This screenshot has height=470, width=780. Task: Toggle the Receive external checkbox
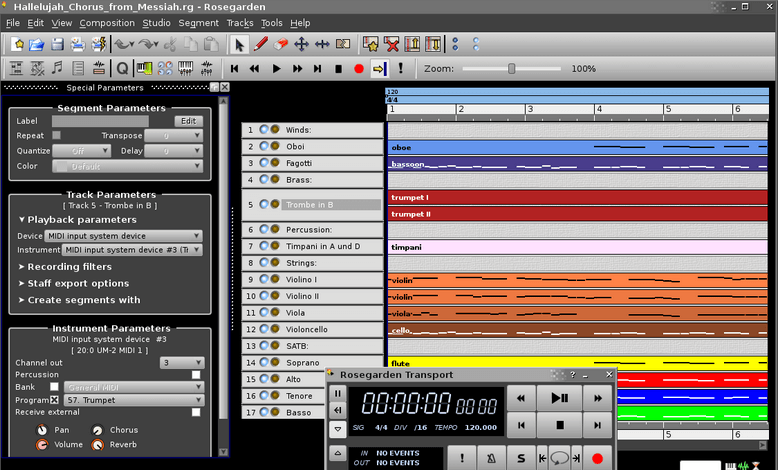pyautogui.click(x=196, y=412)
